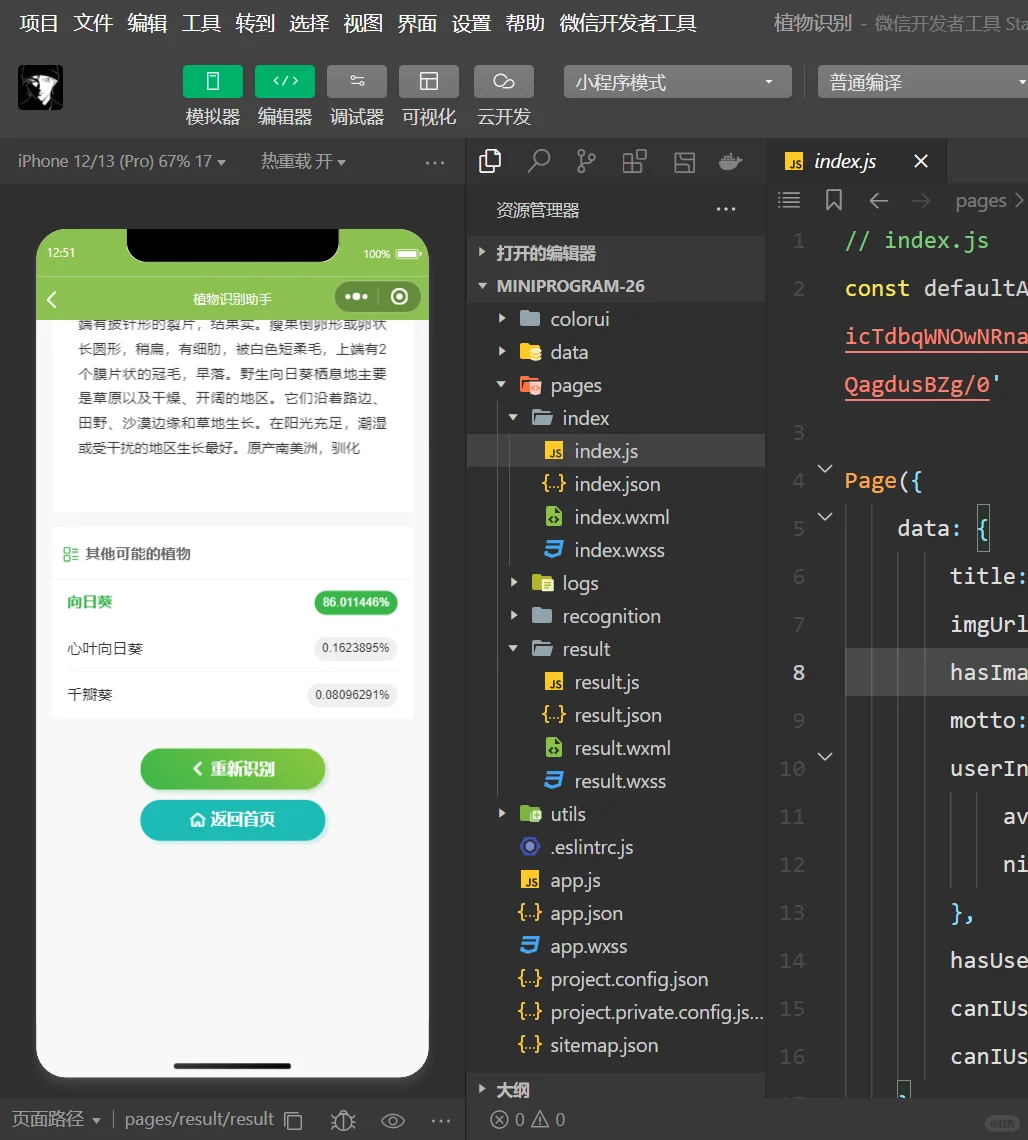Open the 页面路径 dropdown in status bar
This screenshot has height=1140, width=1028.
click(56, 1119)
